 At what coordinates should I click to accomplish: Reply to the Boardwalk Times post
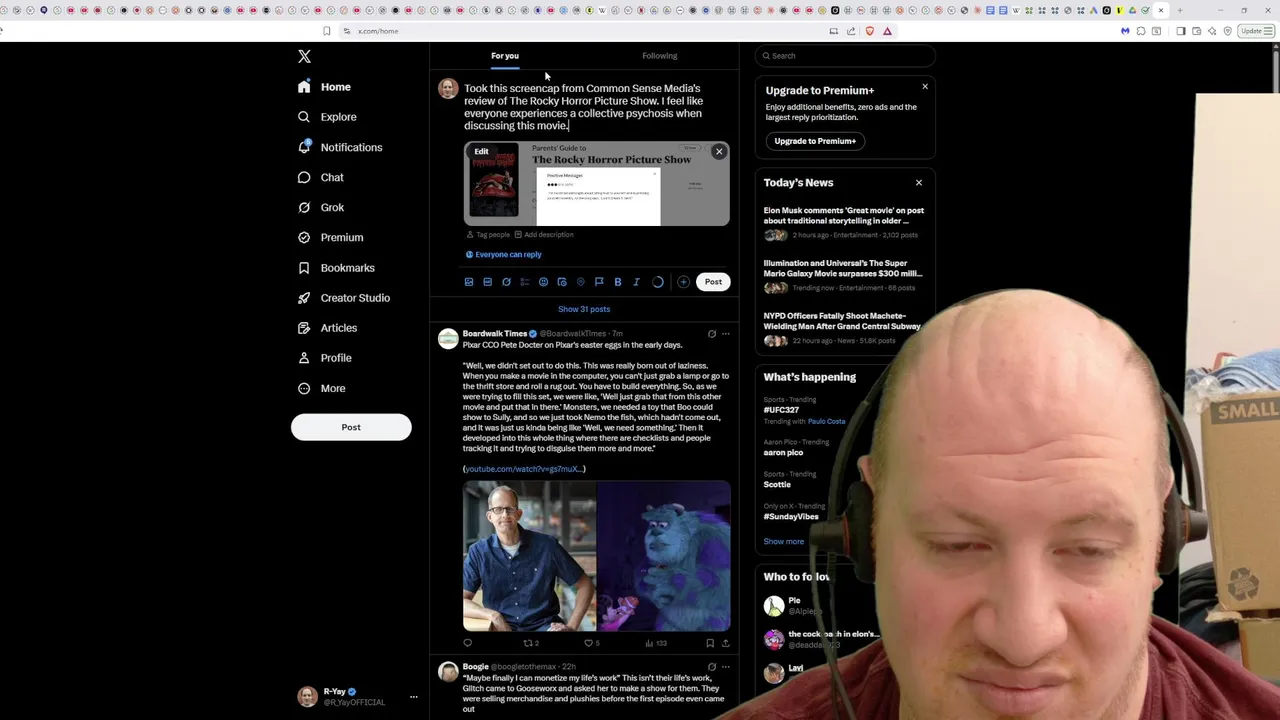coord(467,643)
